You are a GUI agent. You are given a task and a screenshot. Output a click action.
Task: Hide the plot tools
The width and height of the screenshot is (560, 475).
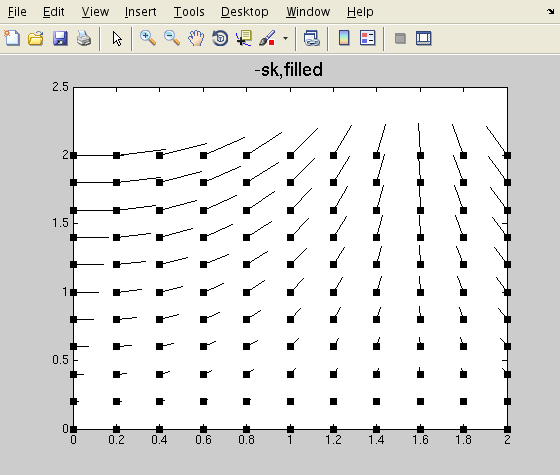[400, 38]
